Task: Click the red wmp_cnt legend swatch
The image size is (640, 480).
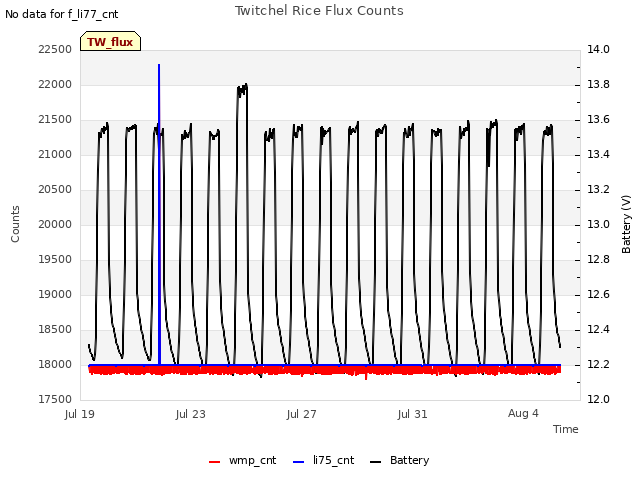Action: coord(214,462)
